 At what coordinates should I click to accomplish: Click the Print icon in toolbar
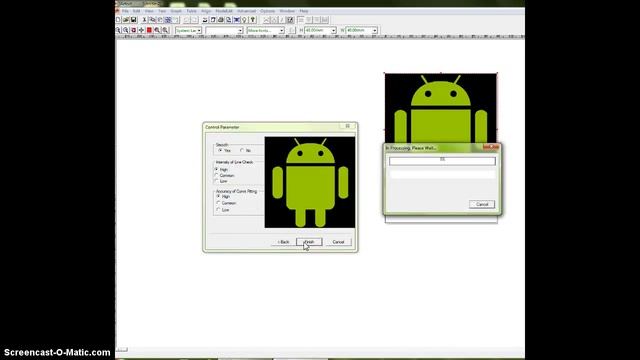point(221,20)
